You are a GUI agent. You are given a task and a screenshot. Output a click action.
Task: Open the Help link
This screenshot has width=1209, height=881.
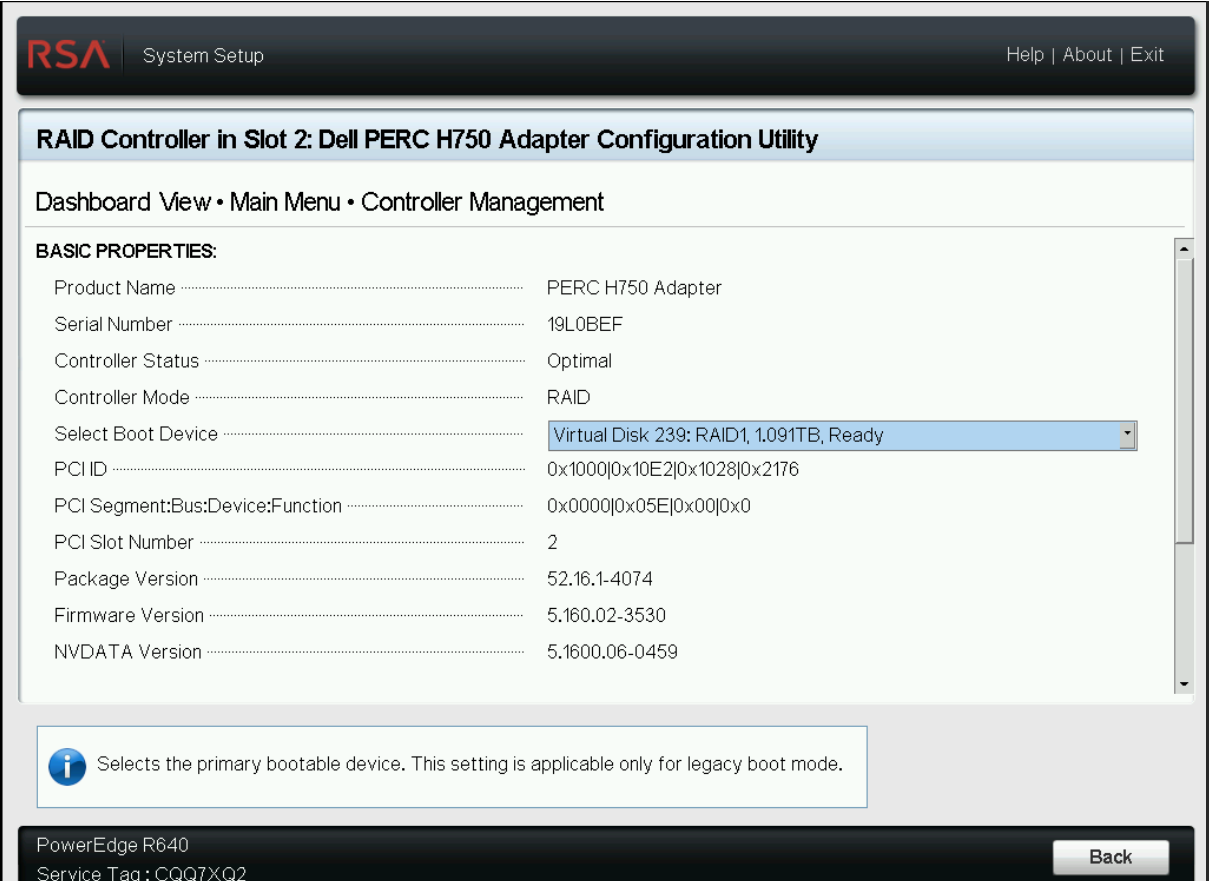point(1025,55)
